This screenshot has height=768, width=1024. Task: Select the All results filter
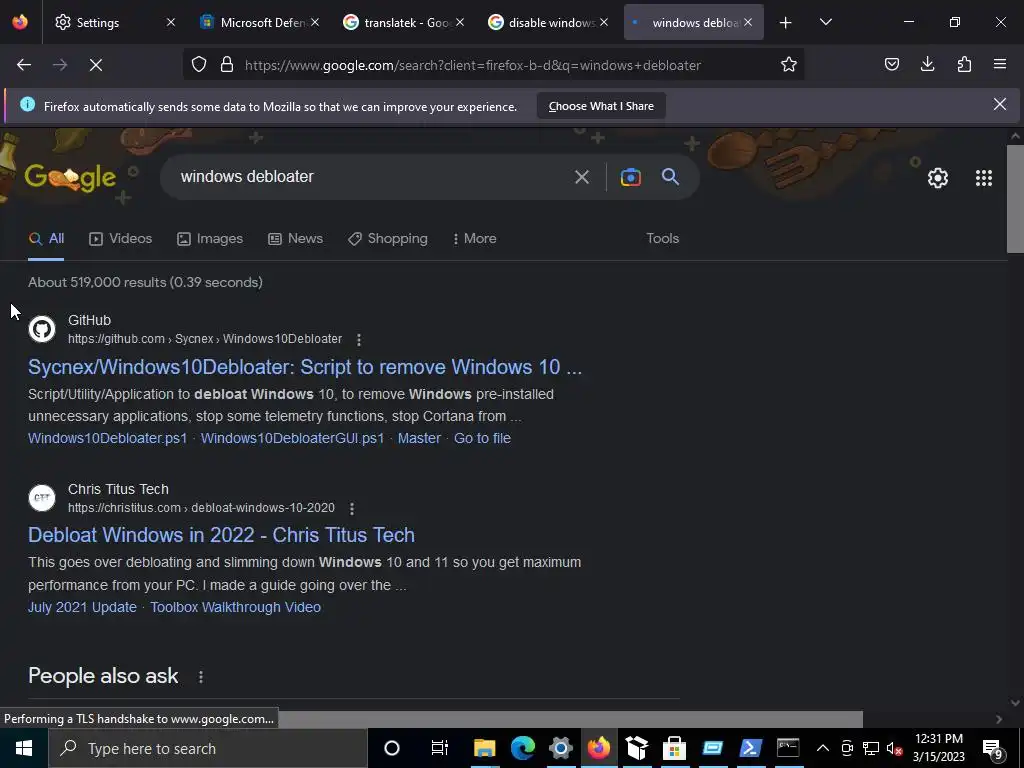click(46, 239)
